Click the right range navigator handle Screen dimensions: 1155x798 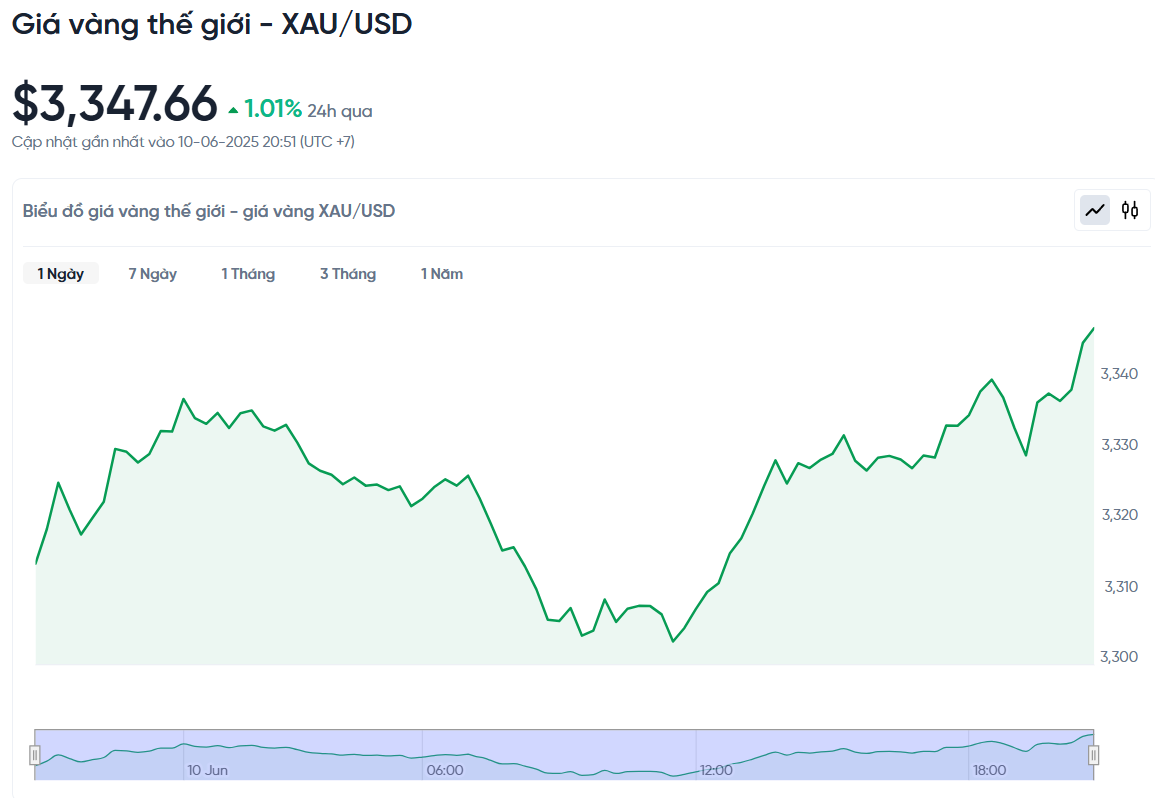[x=1094, y=755]
